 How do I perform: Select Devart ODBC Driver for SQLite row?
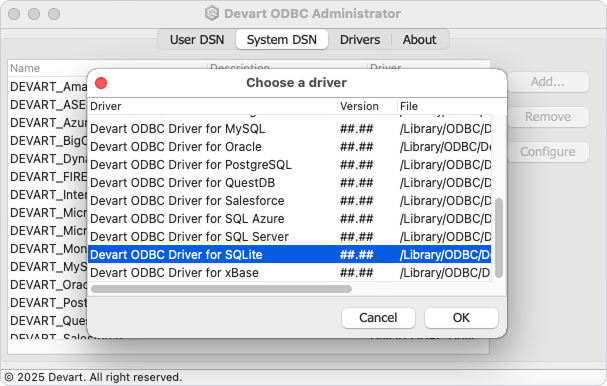click(289, 254)
